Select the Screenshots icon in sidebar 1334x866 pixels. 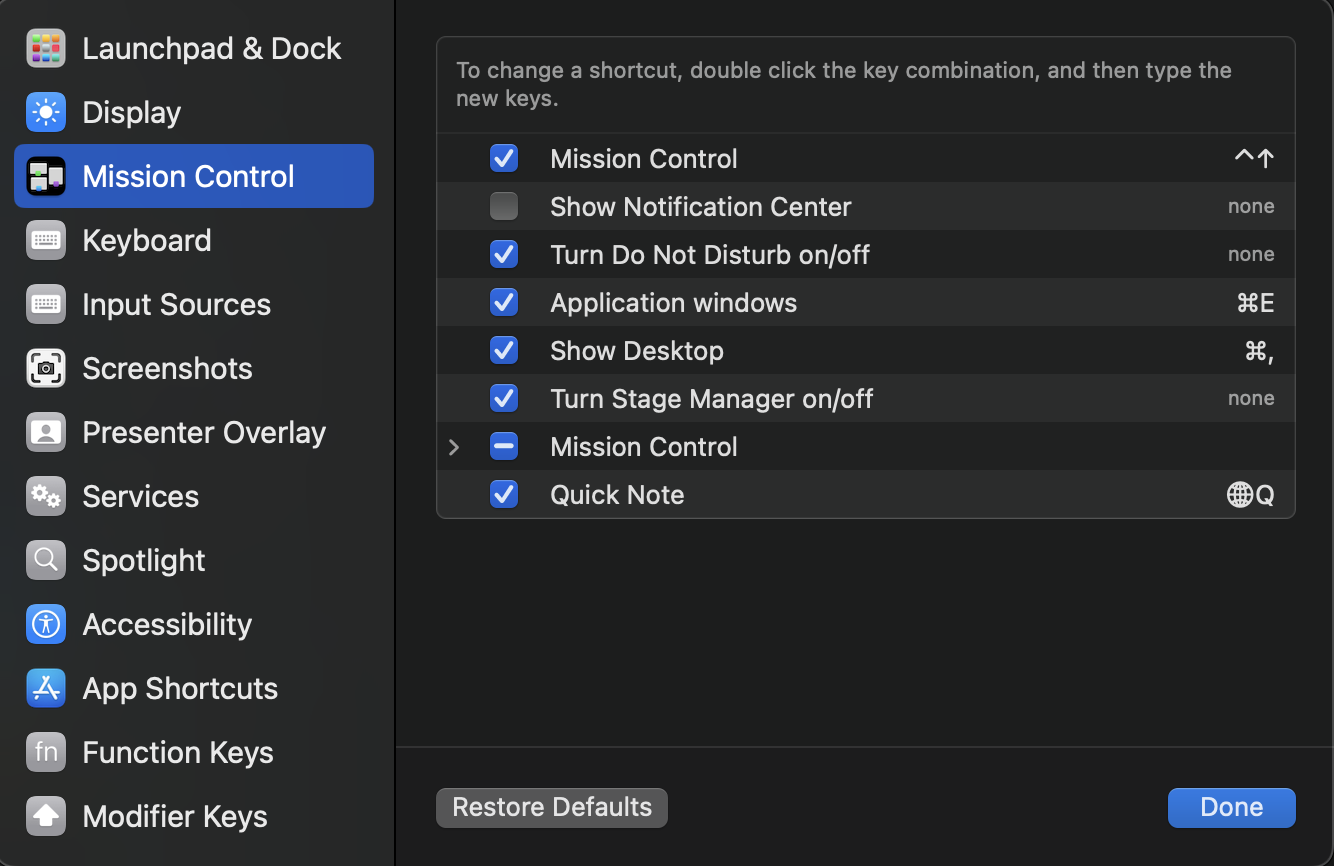pyautogui.click(x=45, y=368)
